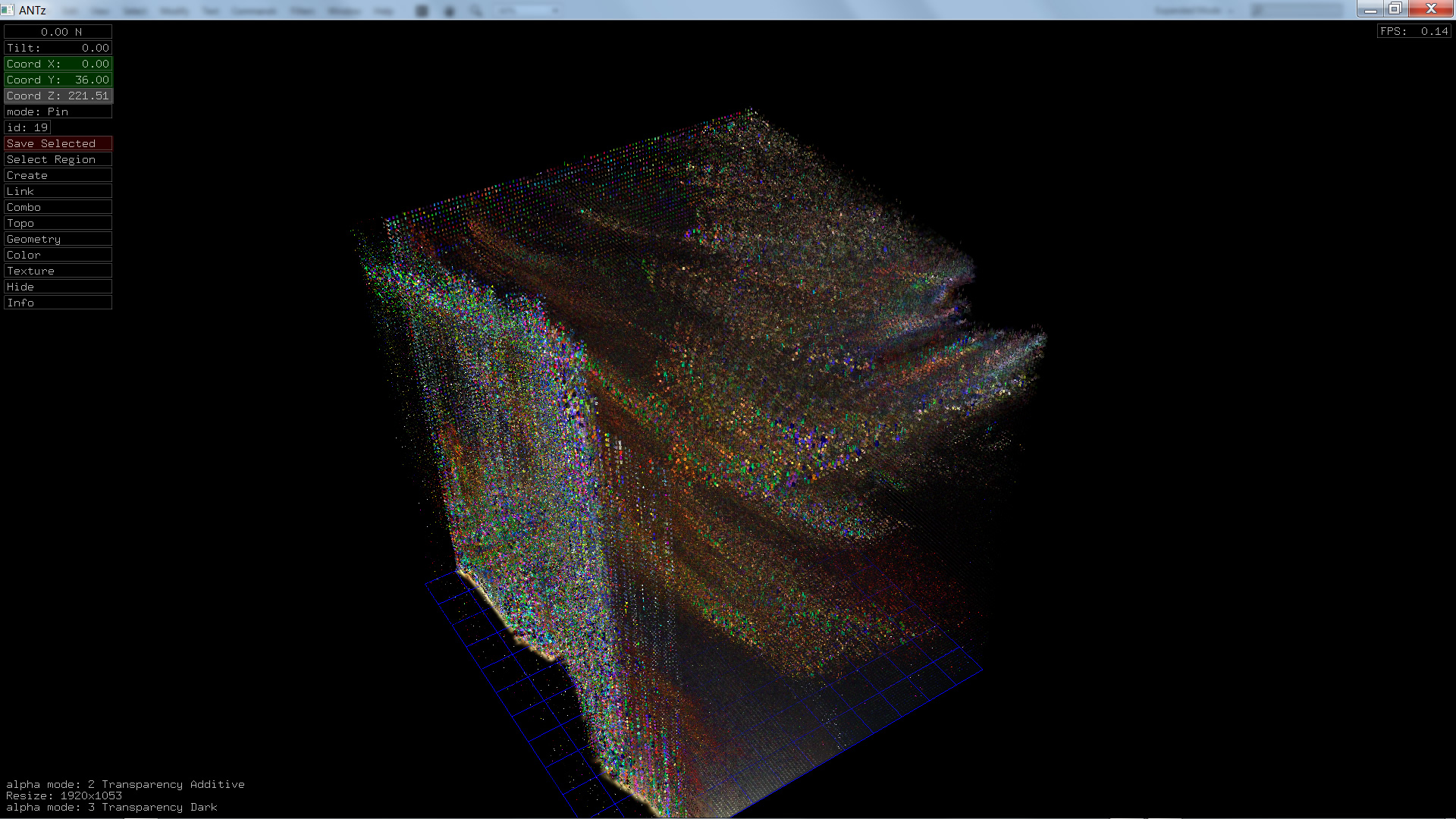Open the Geometry option

[x=58, y=239]
